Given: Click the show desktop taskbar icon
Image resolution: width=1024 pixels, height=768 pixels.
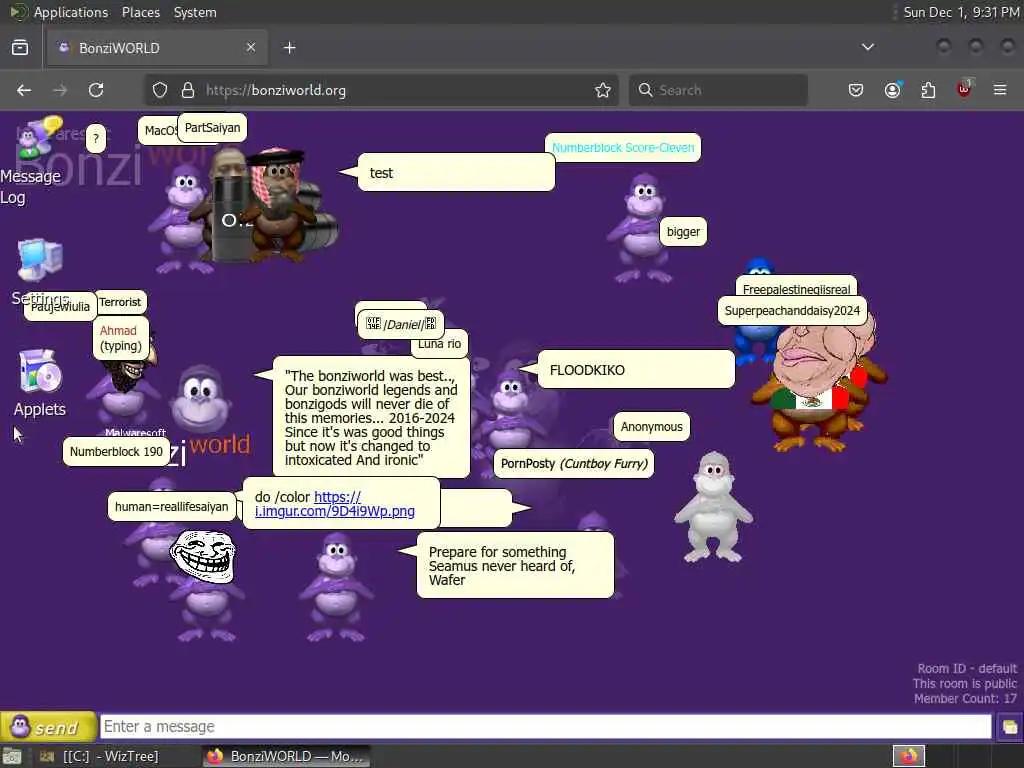Looking at the screenshot, I should pos(12,757).
